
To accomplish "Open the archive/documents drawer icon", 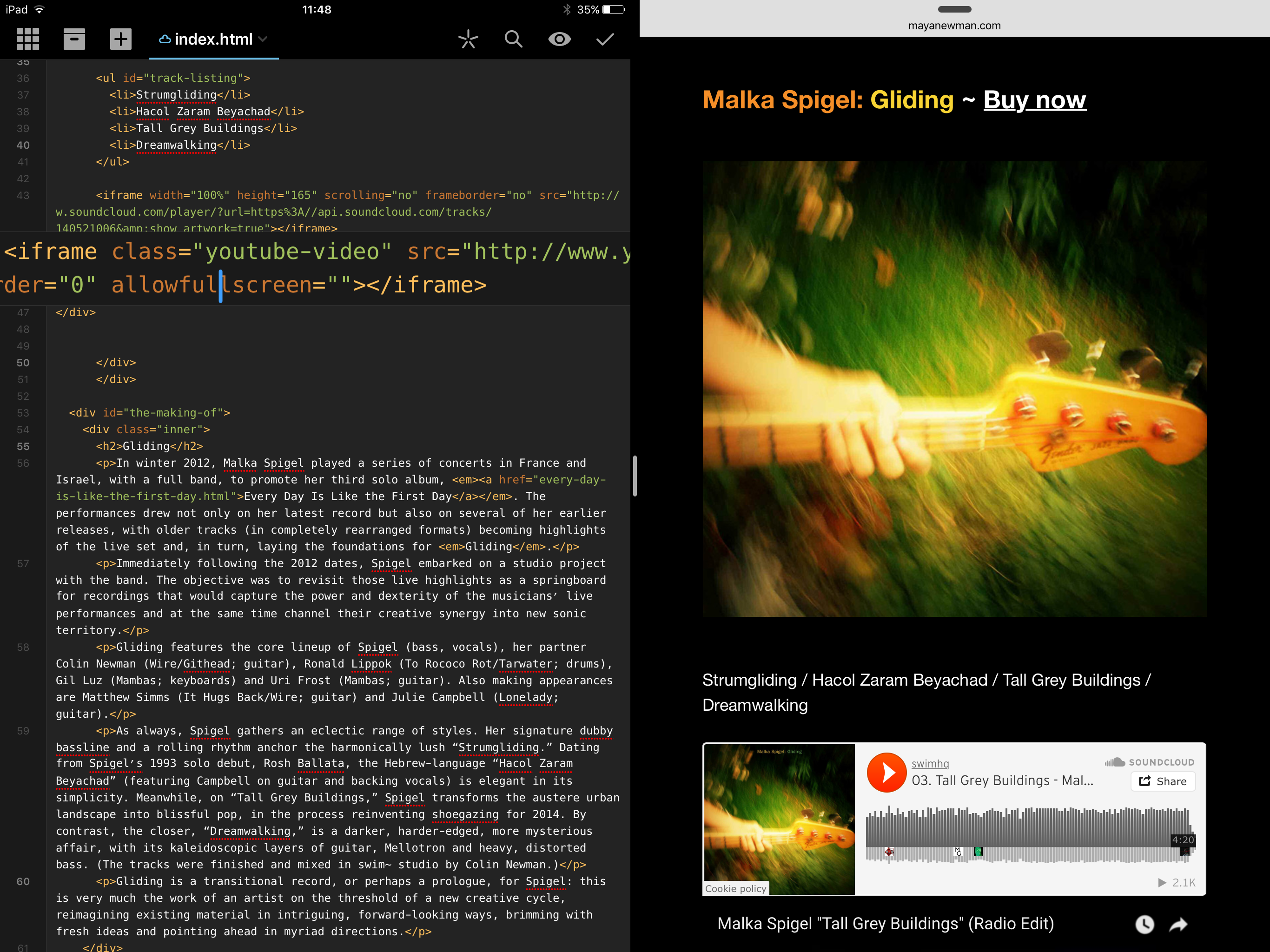I will 74,39.
